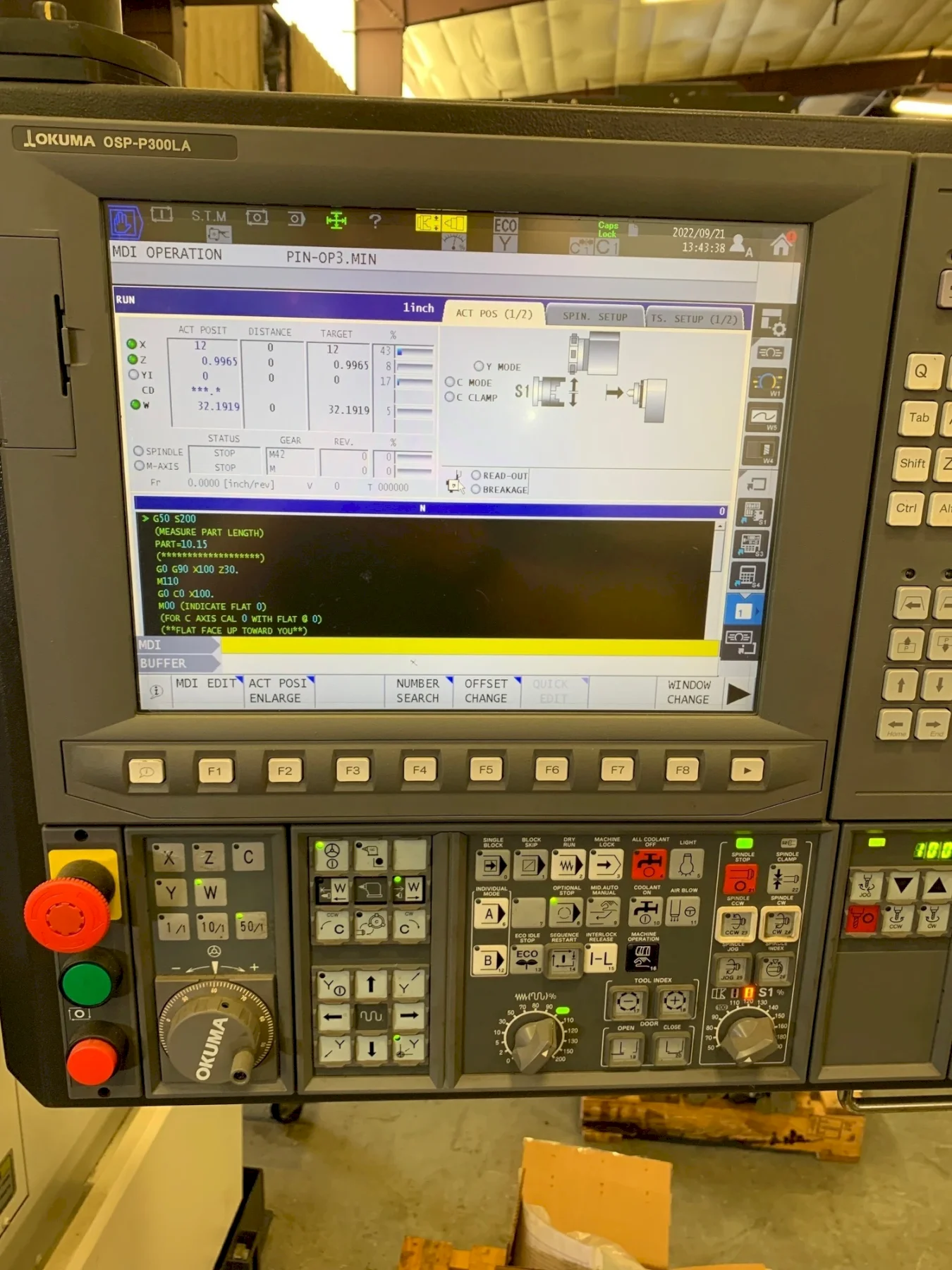The width and height of the screenshot is (952, 1270).
Task: Toggle the YI axis indicator
Action: click(x=133, y=375)
